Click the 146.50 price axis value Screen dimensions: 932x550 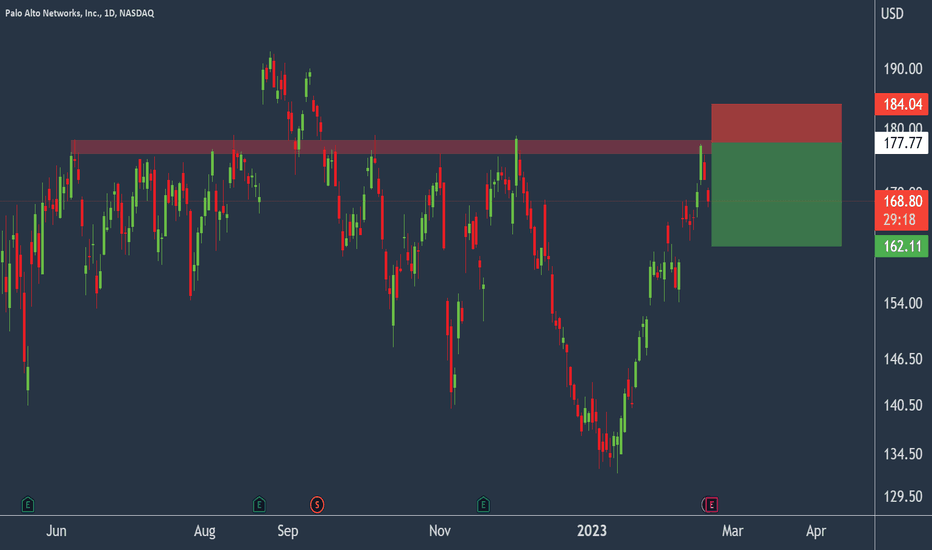pyautogui.click(x=903, y=359)
